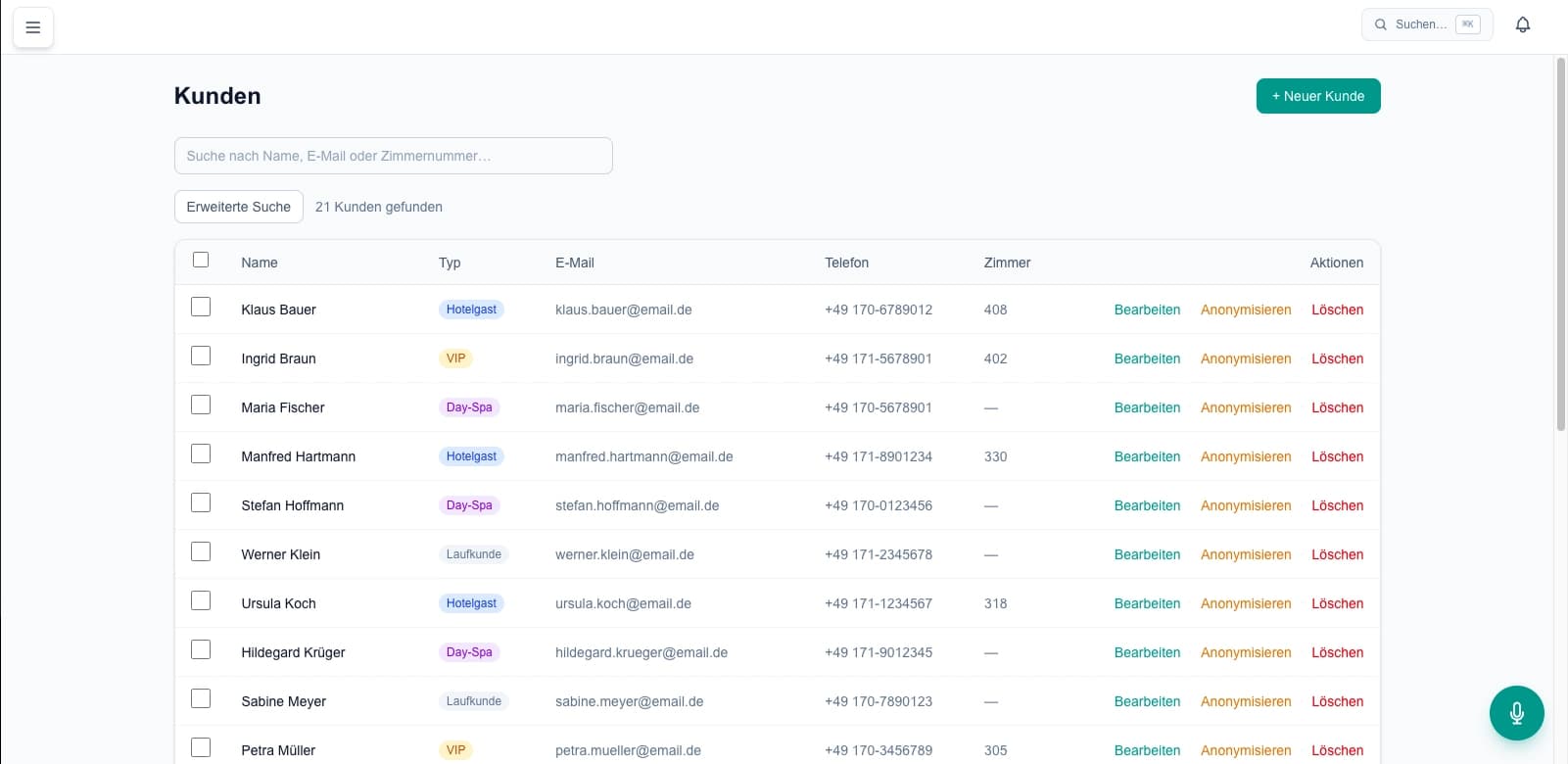Screen dimensions: 1568x764
Task: Click the notification bell icon
Action: click(x=1522, y=24)
